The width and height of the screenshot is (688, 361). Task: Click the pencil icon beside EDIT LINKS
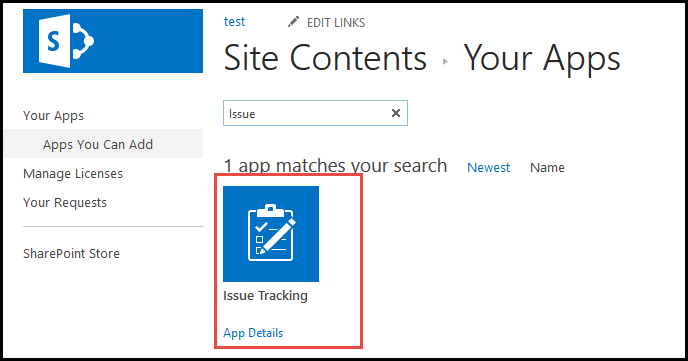(294, 21)
